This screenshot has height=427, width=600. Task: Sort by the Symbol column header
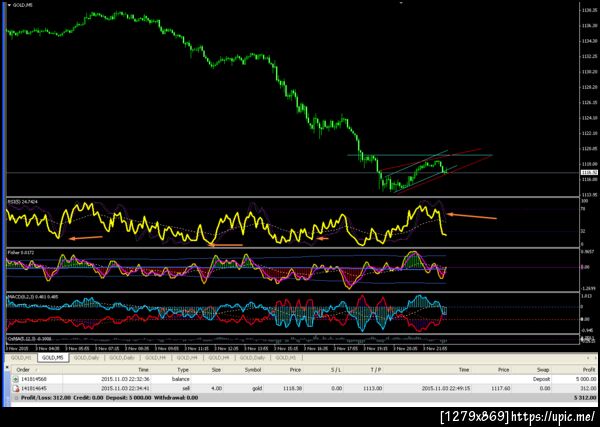[253, 370]
